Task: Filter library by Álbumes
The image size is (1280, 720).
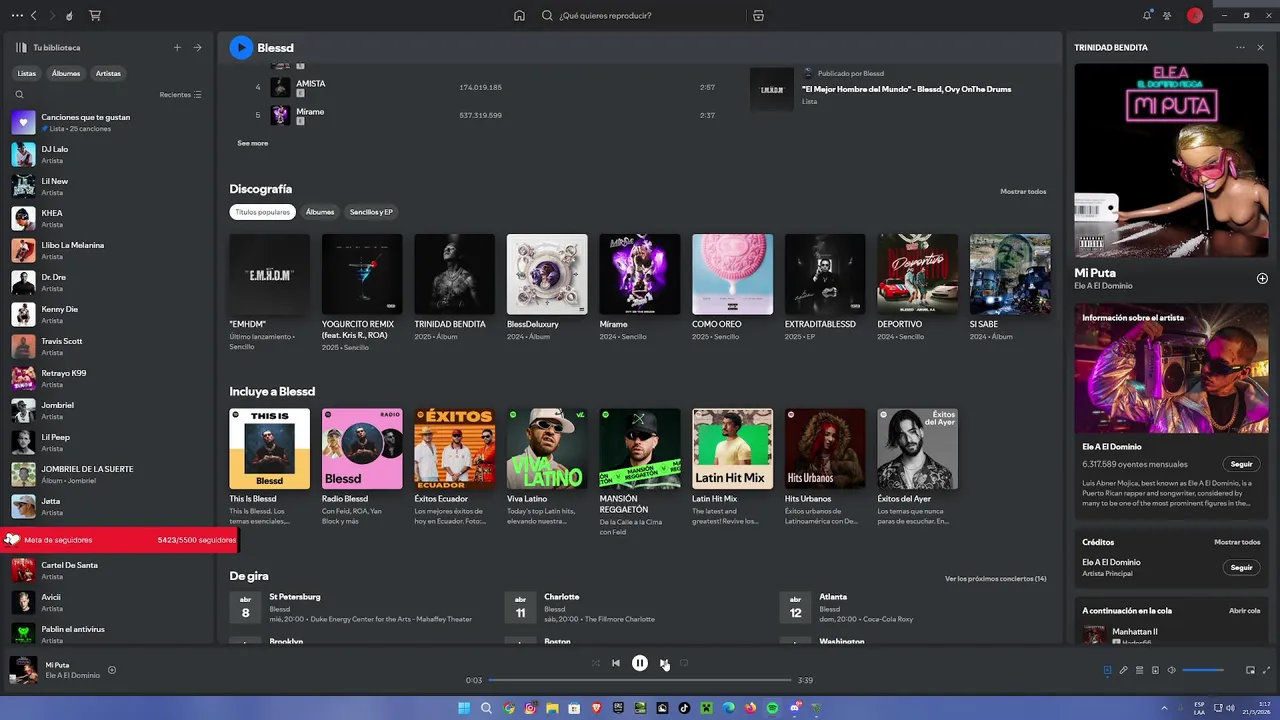Action: pos(66,73)
